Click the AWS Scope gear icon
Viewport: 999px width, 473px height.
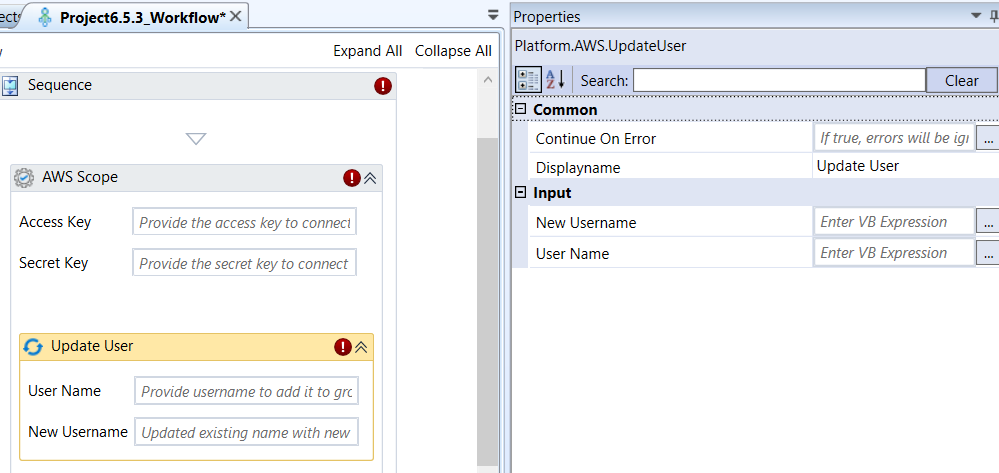pyautogui.click(x=24, y=177)
